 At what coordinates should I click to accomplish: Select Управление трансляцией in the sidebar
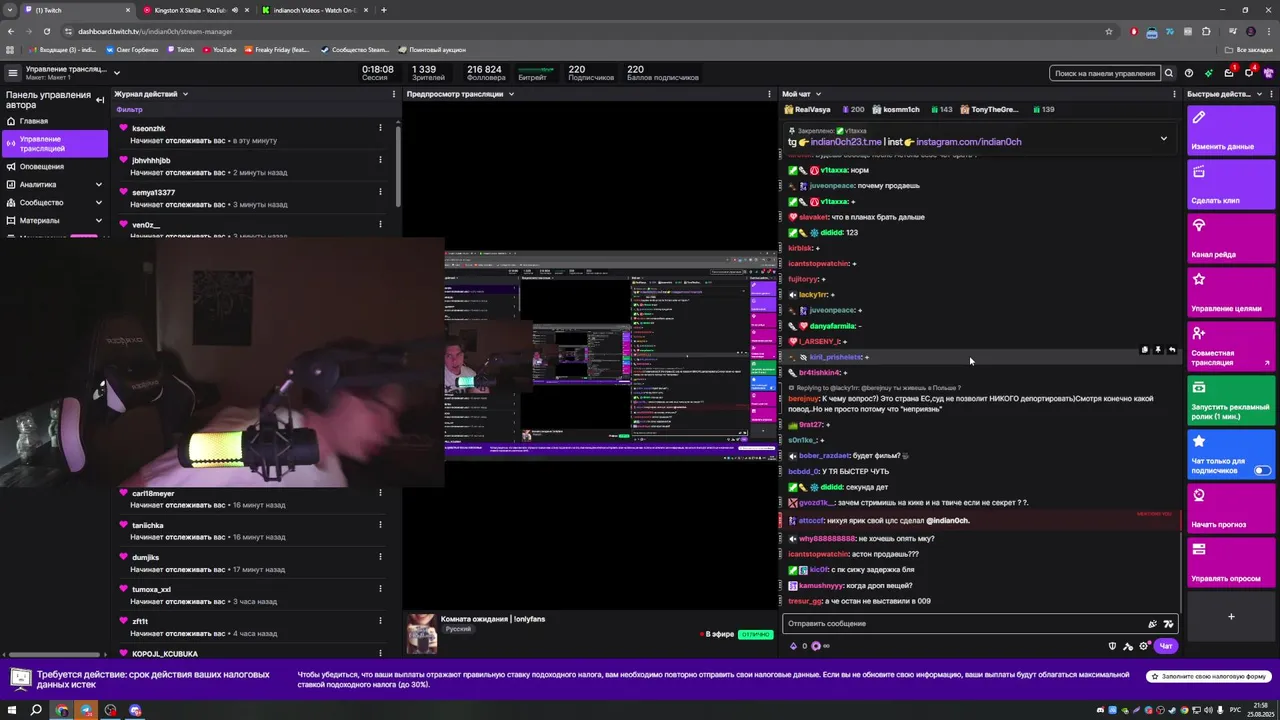[54, 143]
